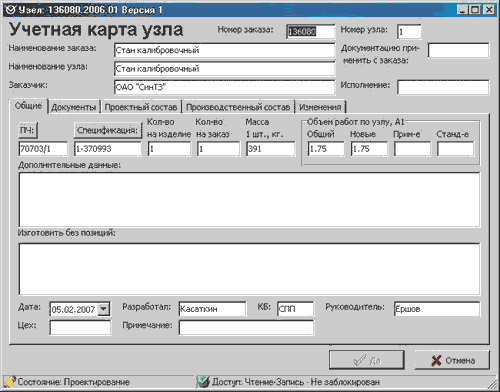
Task: Click the Объем работ по узлу, А1 label
Action: (355, 122)
